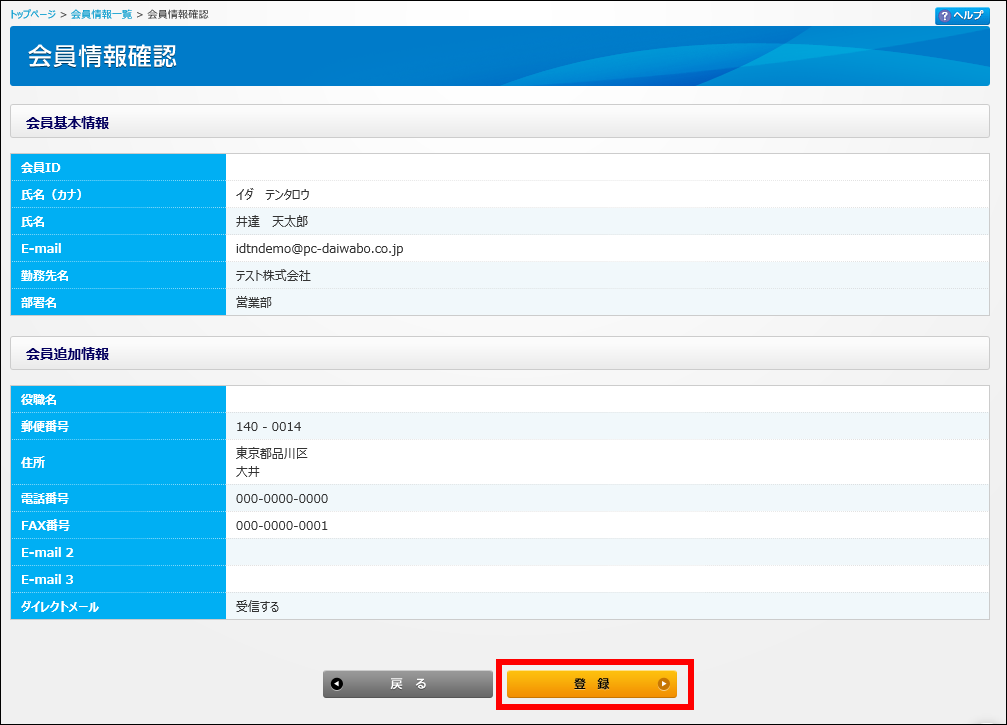Click the question mark icon beside ヘルプ
The height and width of the screenshot is (725, 1007).
[944, 16]
